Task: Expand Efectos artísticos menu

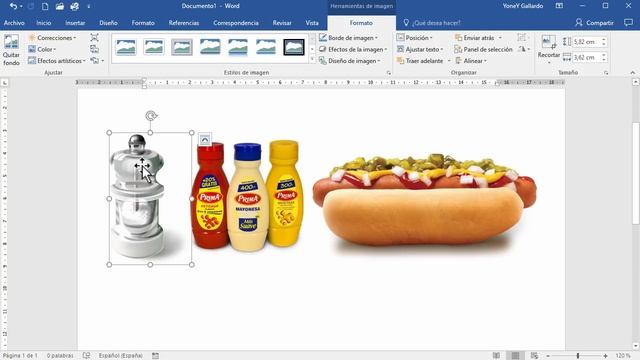Action: (57, 60)
